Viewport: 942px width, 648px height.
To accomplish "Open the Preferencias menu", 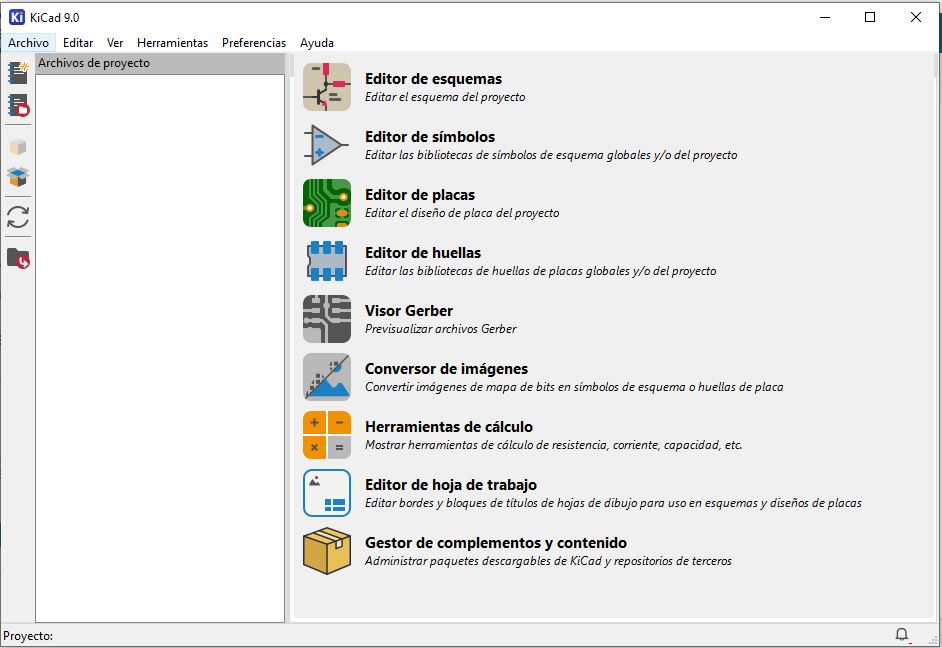I will [254, 43].
